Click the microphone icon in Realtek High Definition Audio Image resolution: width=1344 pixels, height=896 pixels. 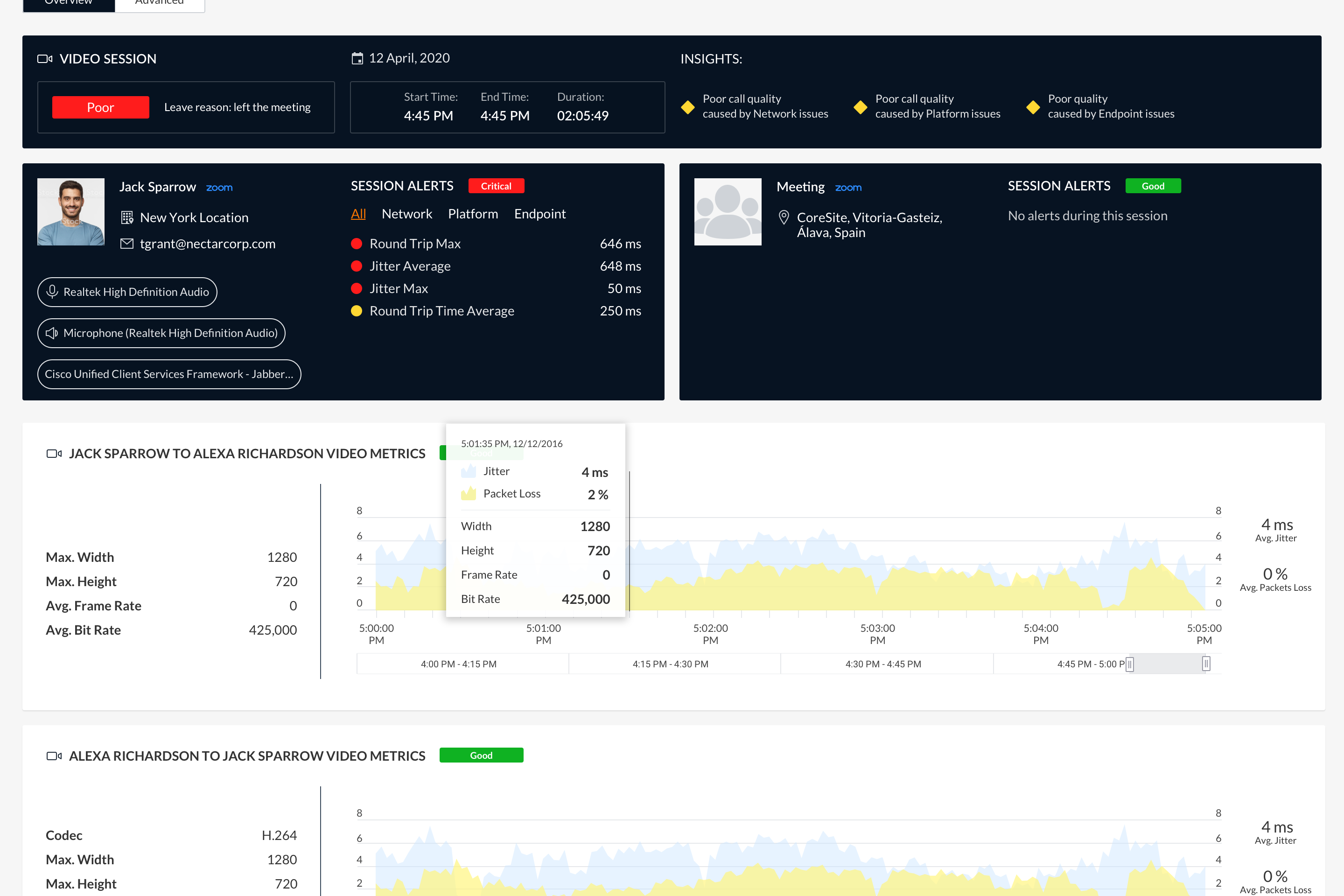pyautogui.click(x=52, y=291)
